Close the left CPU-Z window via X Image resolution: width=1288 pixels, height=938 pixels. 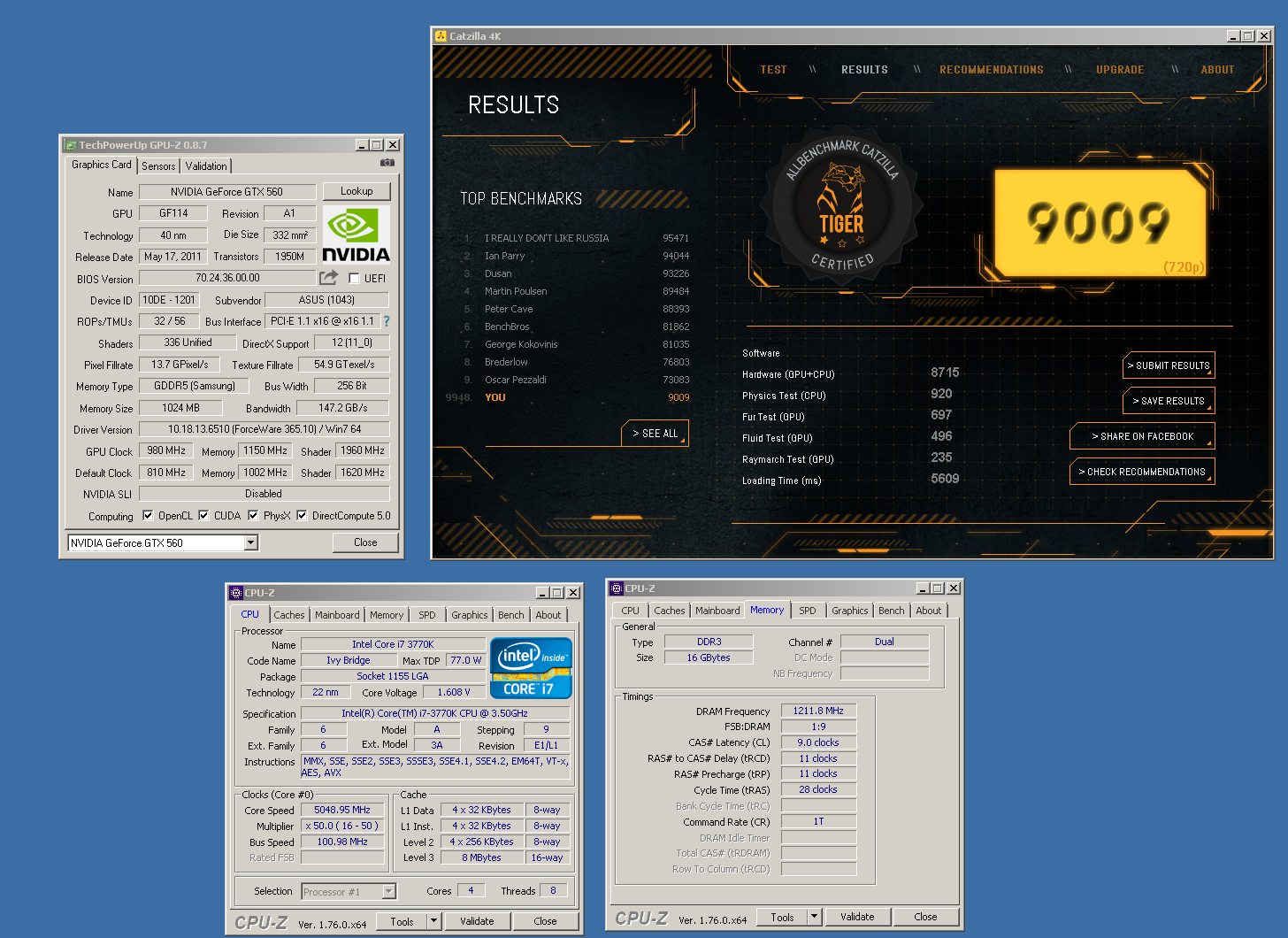[573, 593]
